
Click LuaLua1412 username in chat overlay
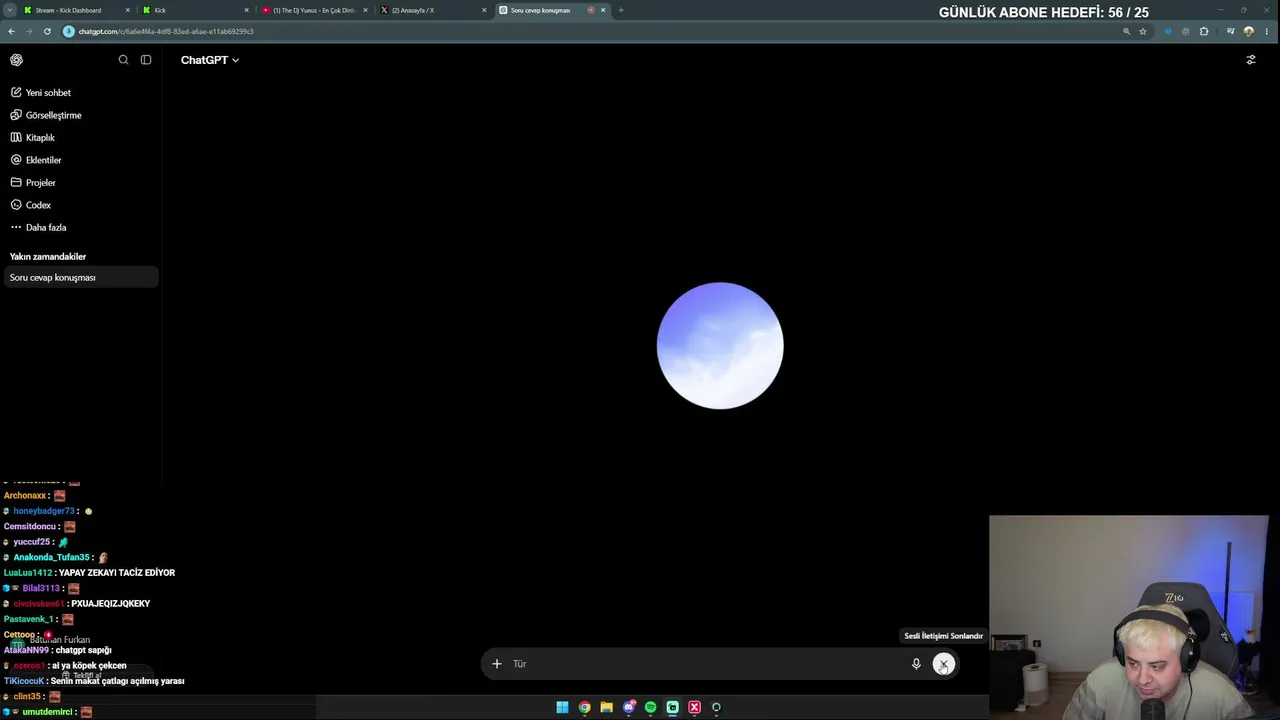click(28, 573)
